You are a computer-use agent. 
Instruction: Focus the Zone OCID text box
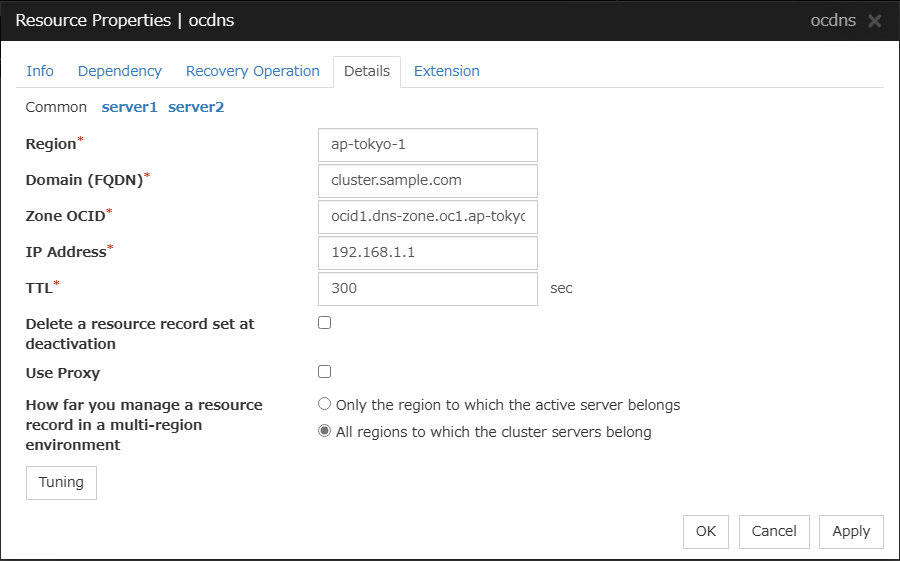(x=427, y=217)
